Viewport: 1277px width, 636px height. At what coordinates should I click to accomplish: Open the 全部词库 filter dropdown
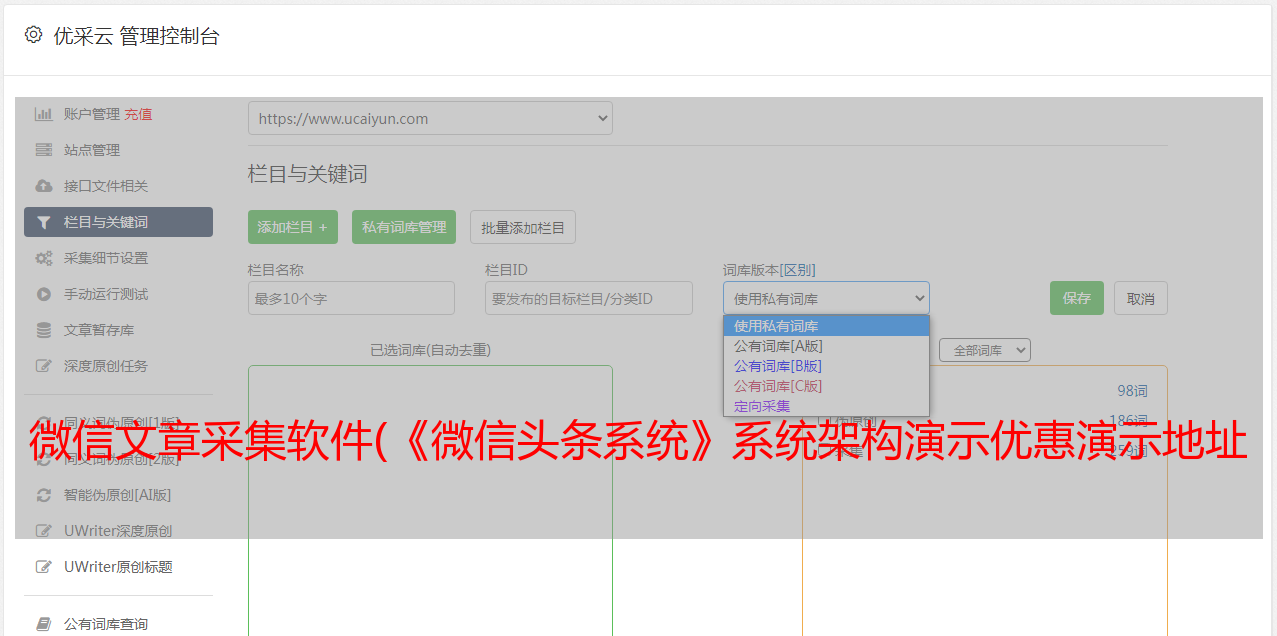pos(984,350)
